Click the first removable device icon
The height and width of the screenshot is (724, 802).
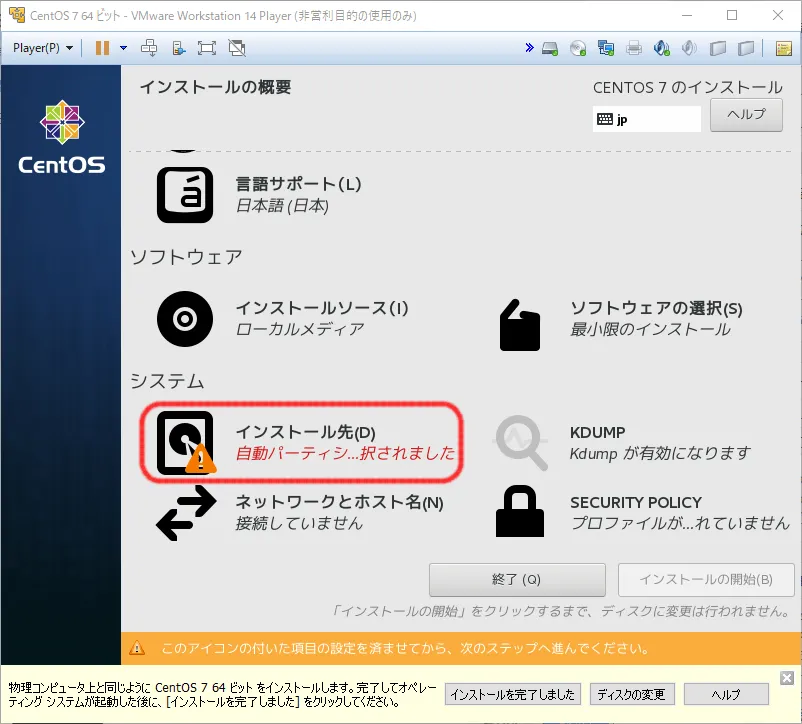tap(718, 49)
